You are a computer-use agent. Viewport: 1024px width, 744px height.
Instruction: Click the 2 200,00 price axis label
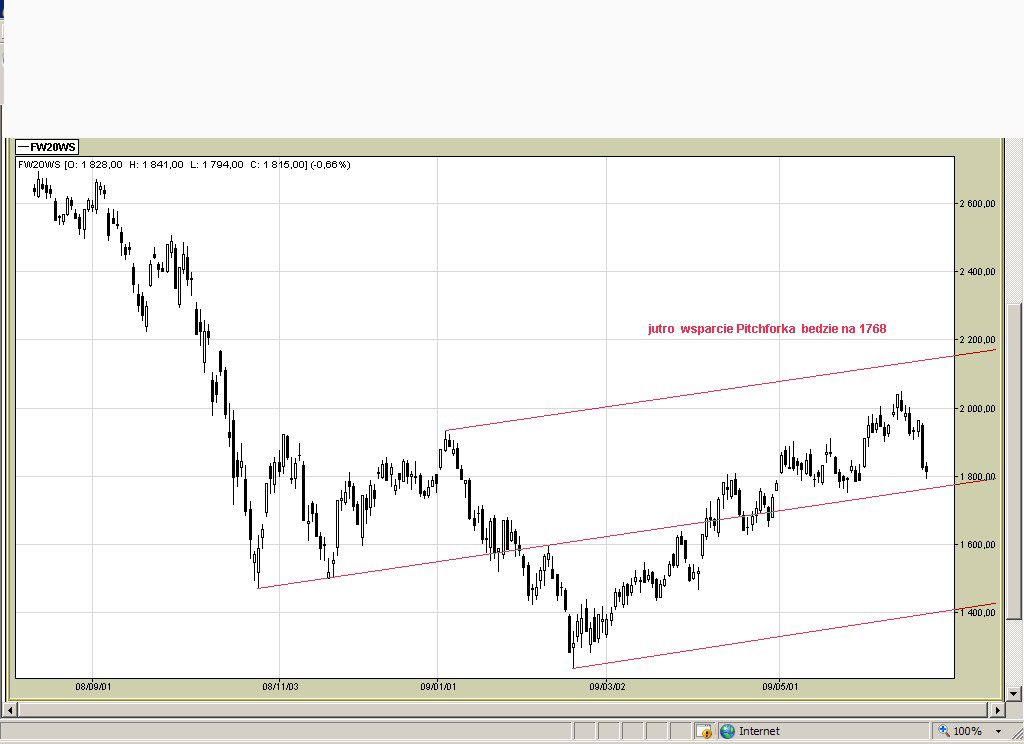click(x=977, y=340)
